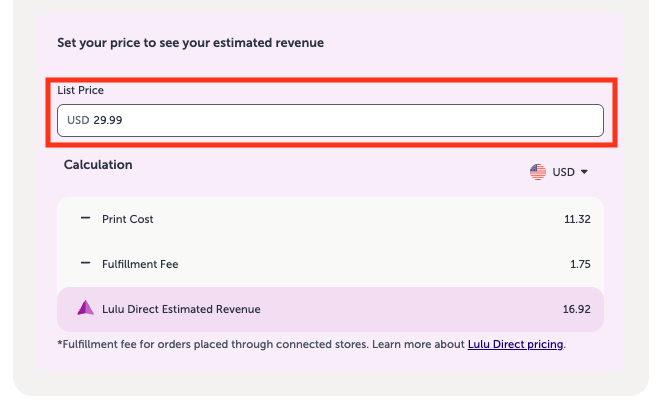Screen dimensions: 657x403
Task: Click the Calculation heading
Action: tap(98, 165)
